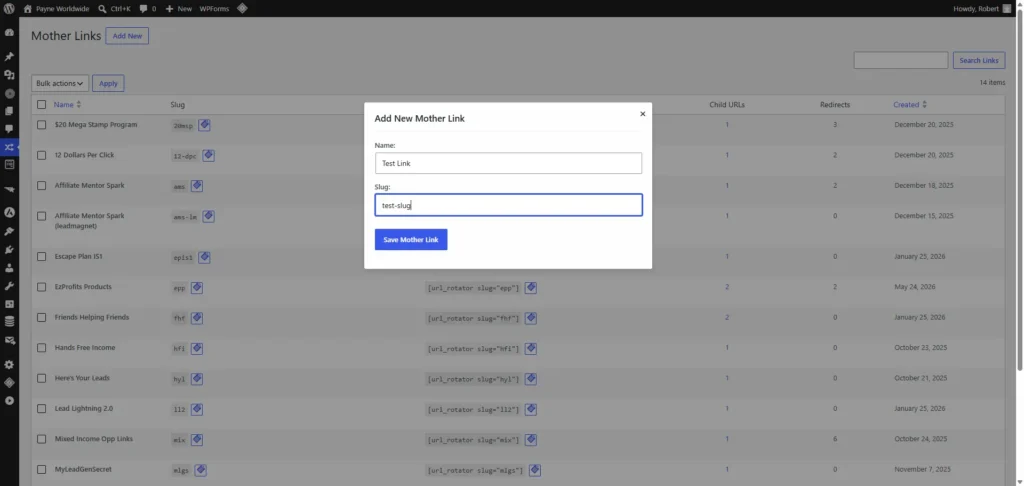The height and width of the screenshot is (486, 1024).
Task: Click the November 7, 2025 created date
Action: [x=922, y=470]
